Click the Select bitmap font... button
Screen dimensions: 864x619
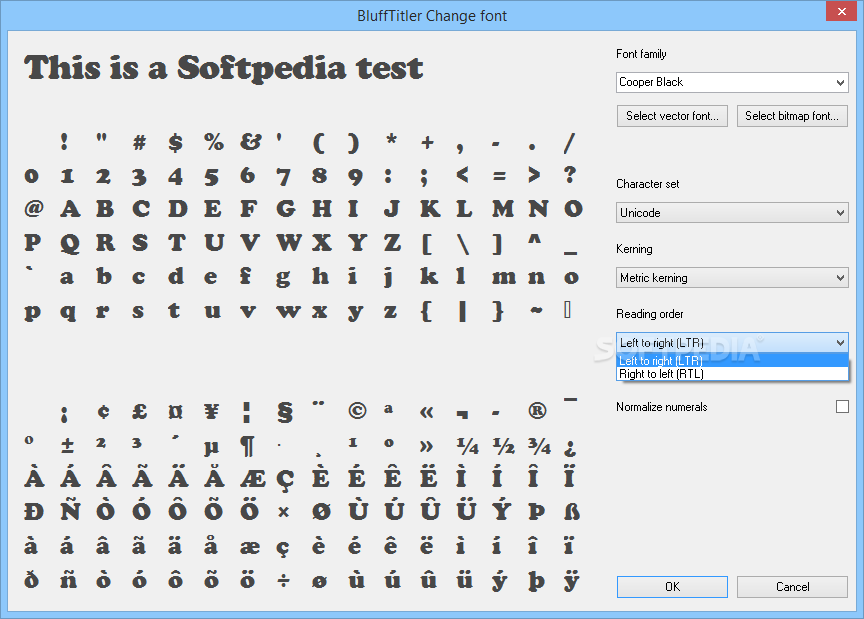point(792,116)
